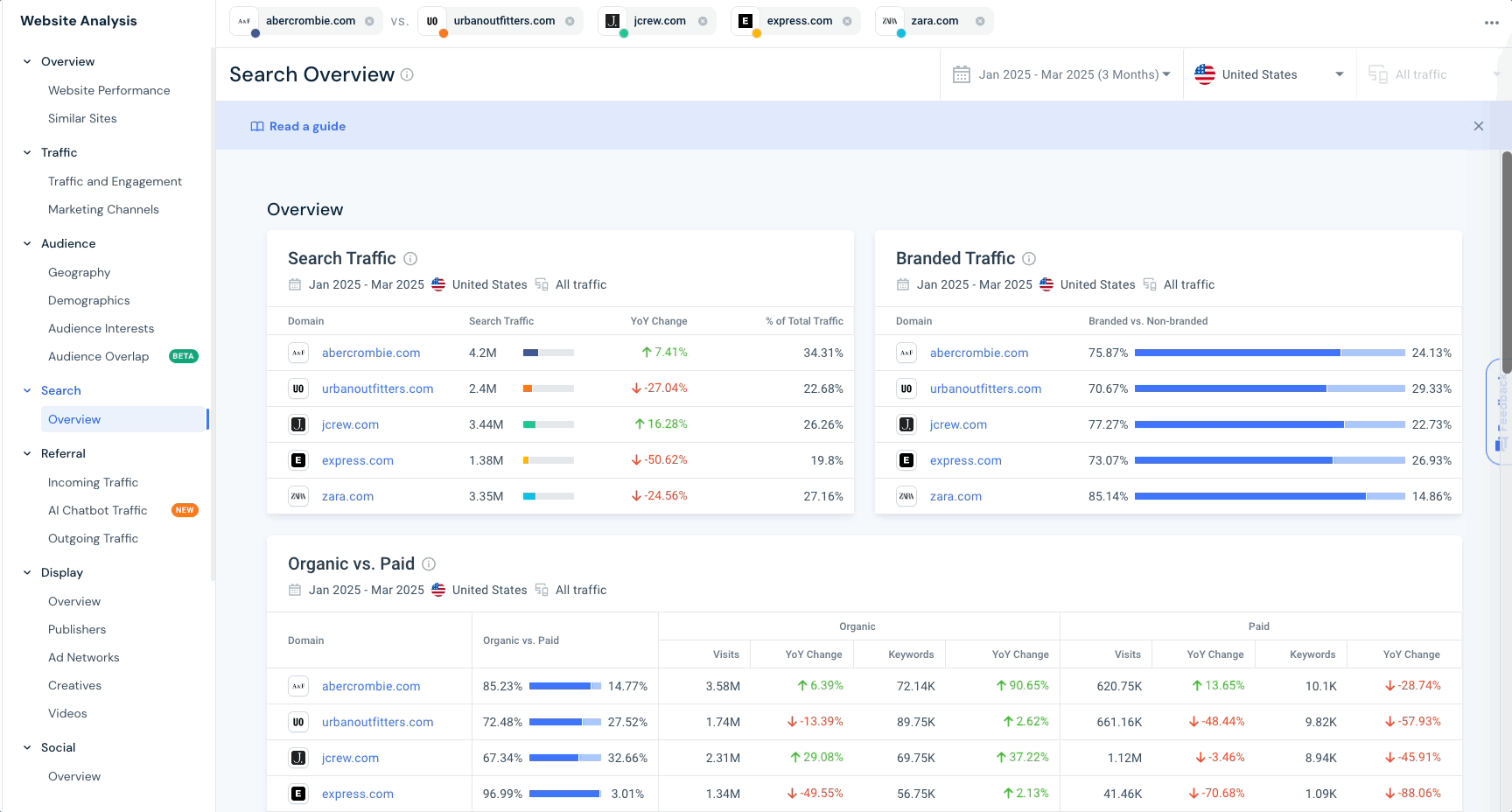The width and height of the screenshot is (1512, 812).
Task: Click the BETA badge on Audience Overlap
Action: [x=184, y=356]
